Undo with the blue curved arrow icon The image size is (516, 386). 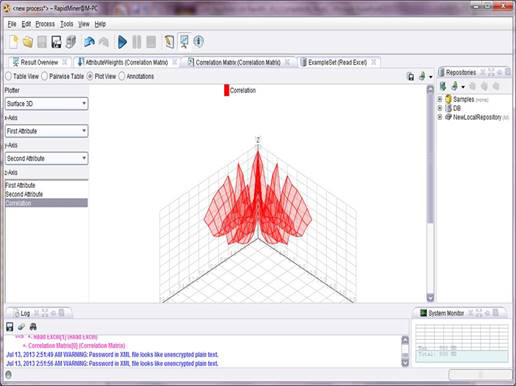(x=89, y=42)
